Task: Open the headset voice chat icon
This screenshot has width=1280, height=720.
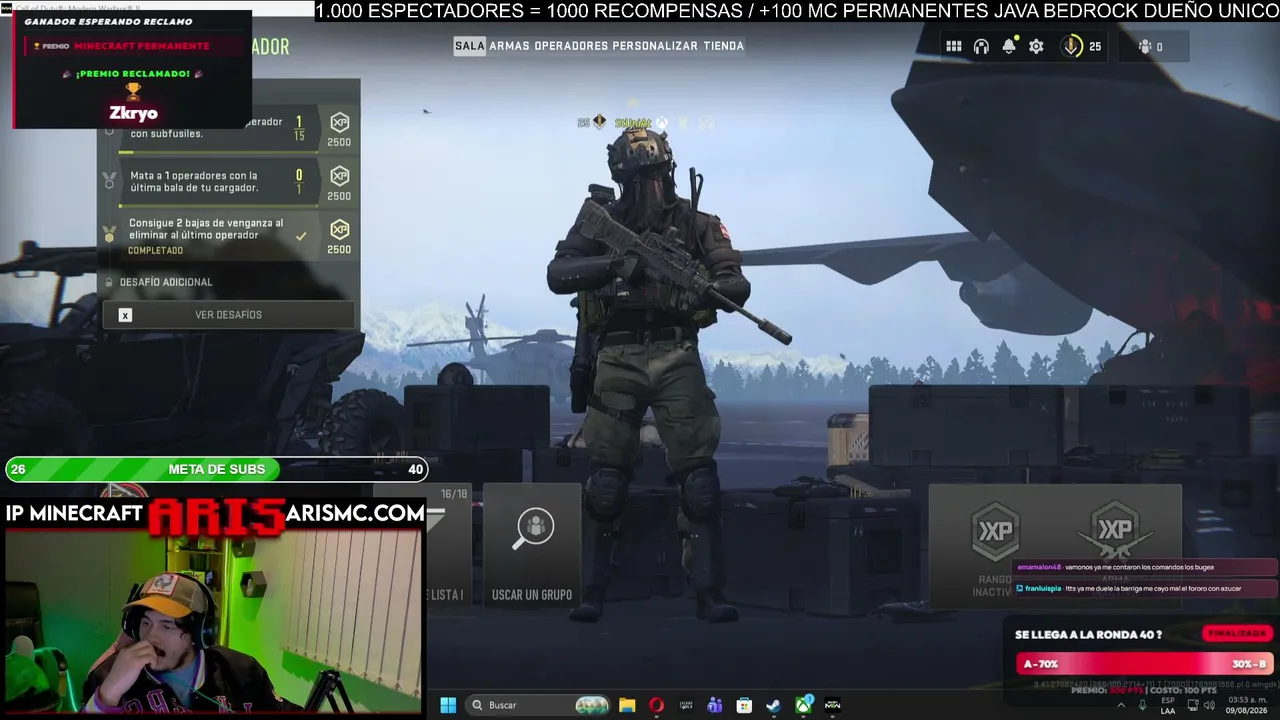Action: 981,46
